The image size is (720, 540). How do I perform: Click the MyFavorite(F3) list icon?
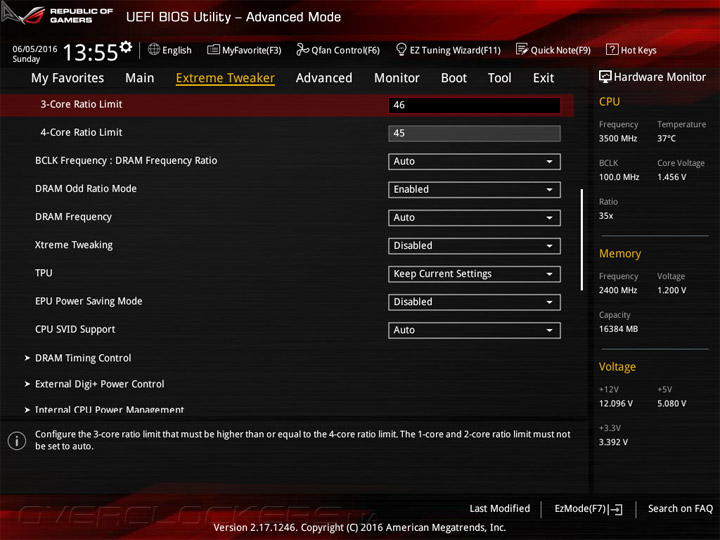[213, 50]
